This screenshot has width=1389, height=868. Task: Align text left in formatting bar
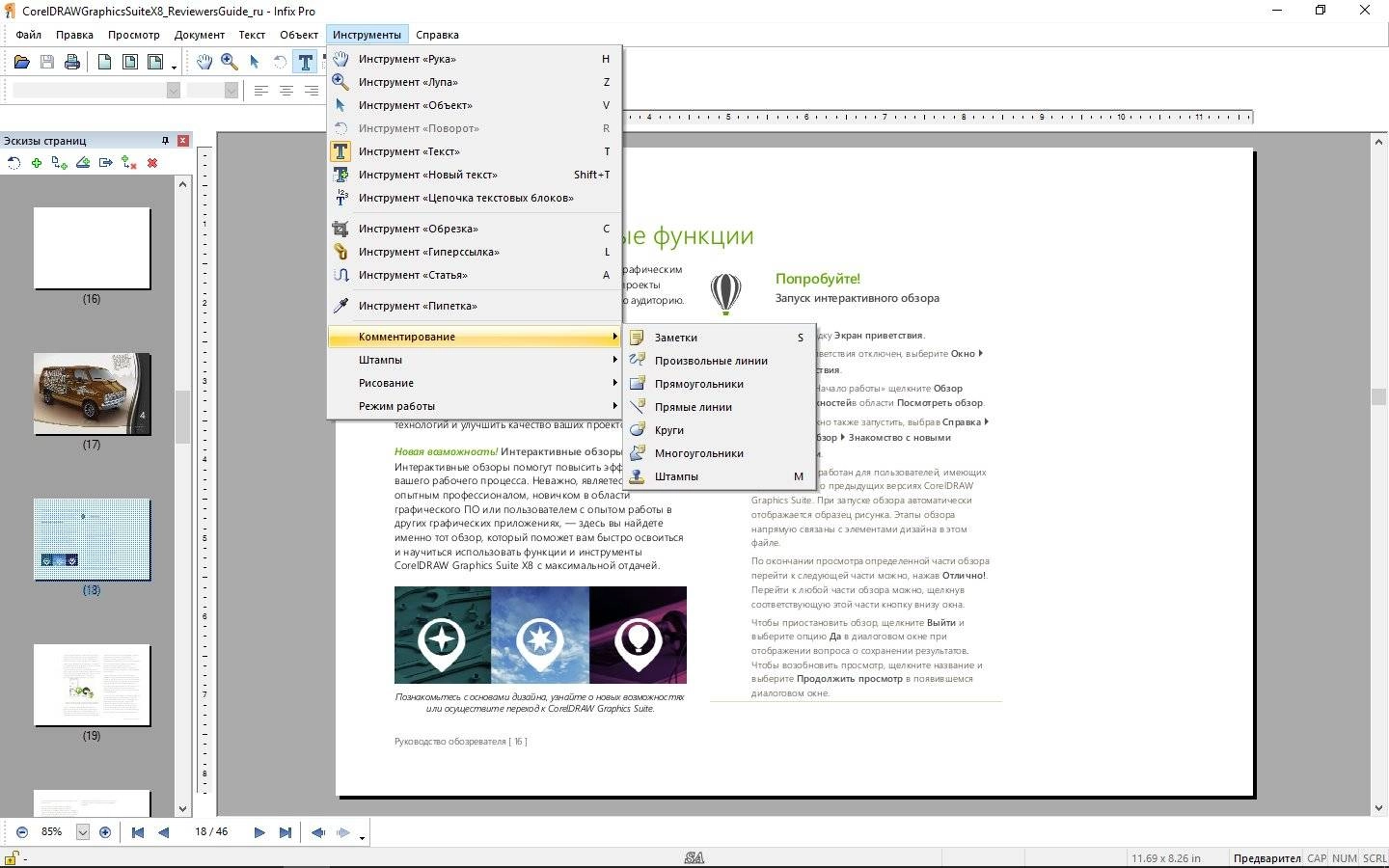pyautogui.click(x=261, y=91)
